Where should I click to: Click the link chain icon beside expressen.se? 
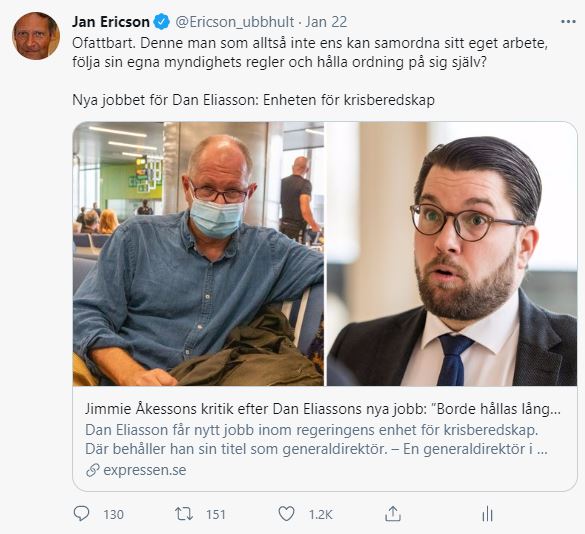pyautogui.click(x=93, y=470)
